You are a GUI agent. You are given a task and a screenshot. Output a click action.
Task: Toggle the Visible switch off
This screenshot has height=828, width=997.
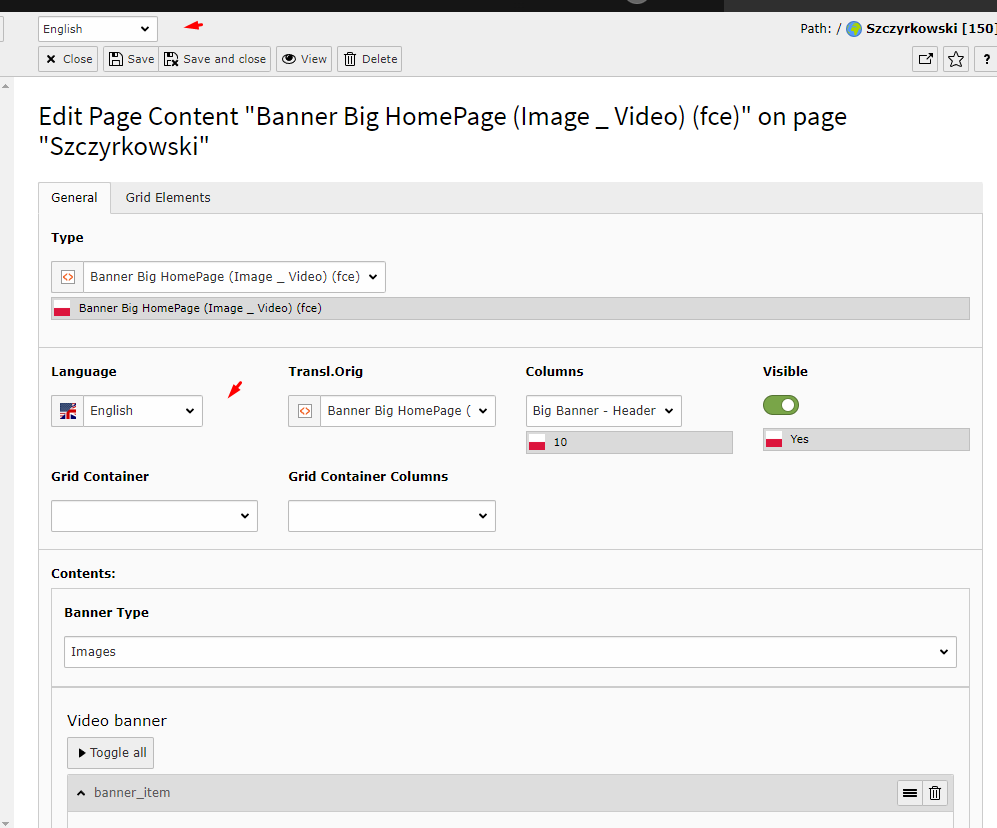coord(781,405)
